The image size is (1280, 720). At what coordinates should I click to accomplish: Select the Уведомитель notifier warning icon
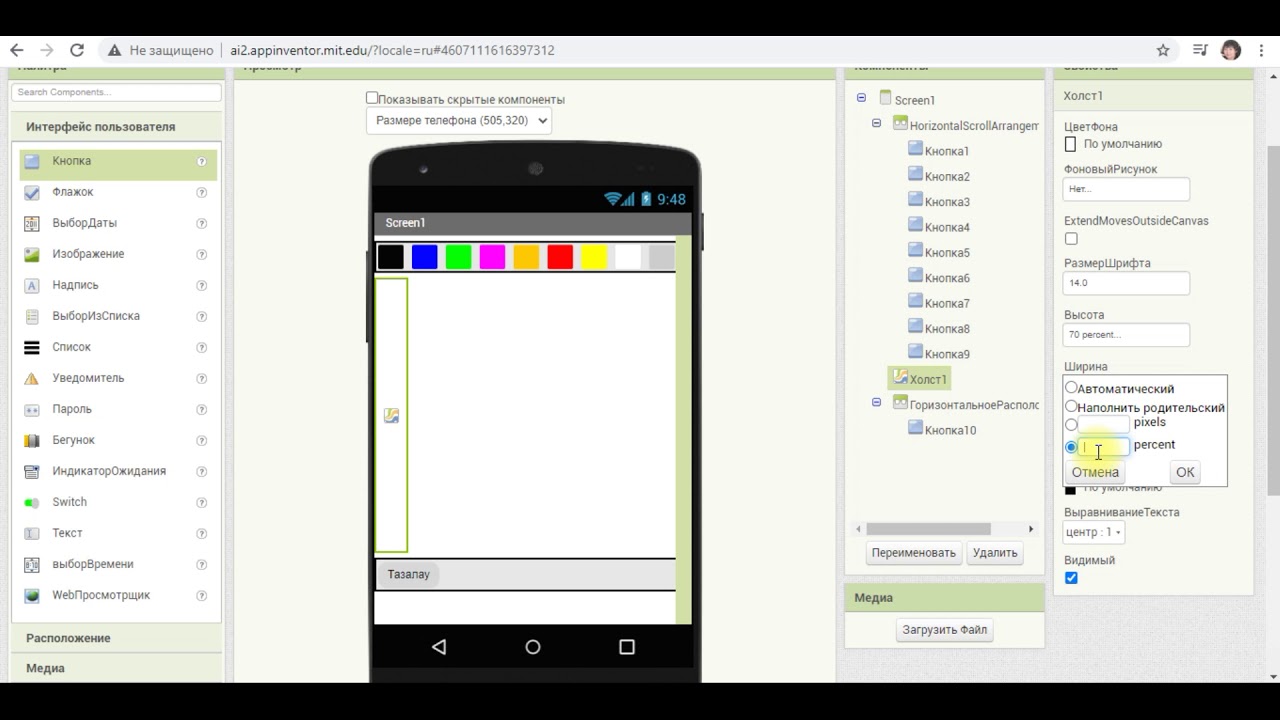click(32, 378)
